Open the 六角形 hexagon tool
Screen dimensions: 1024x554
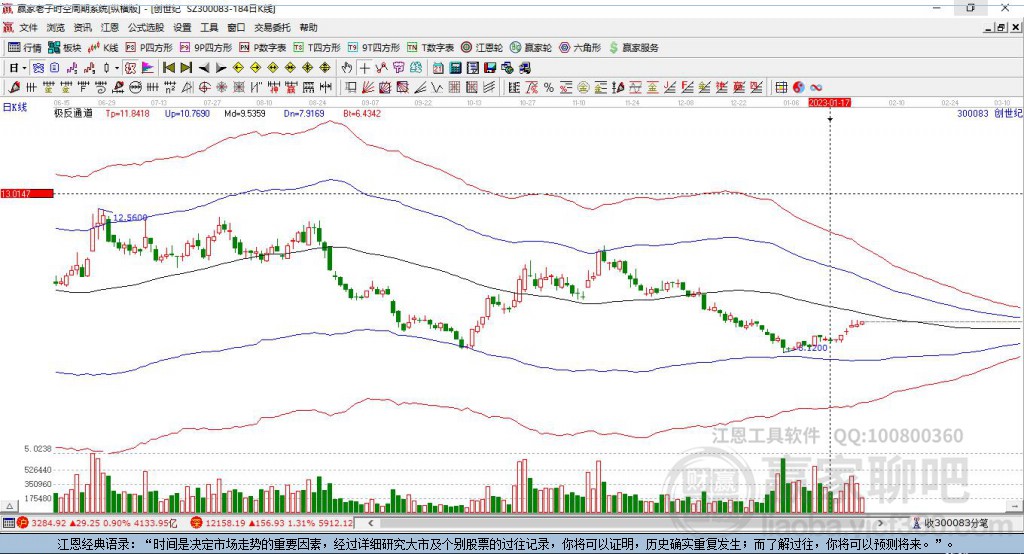point(579,47)
